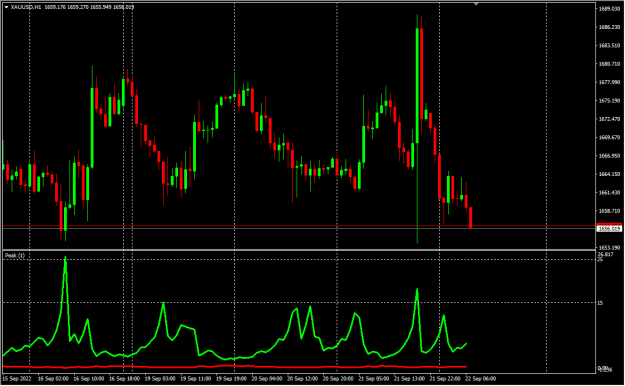Click the divider between chart and Peak window
625x386 pixels.
click(x=299, y=250)
